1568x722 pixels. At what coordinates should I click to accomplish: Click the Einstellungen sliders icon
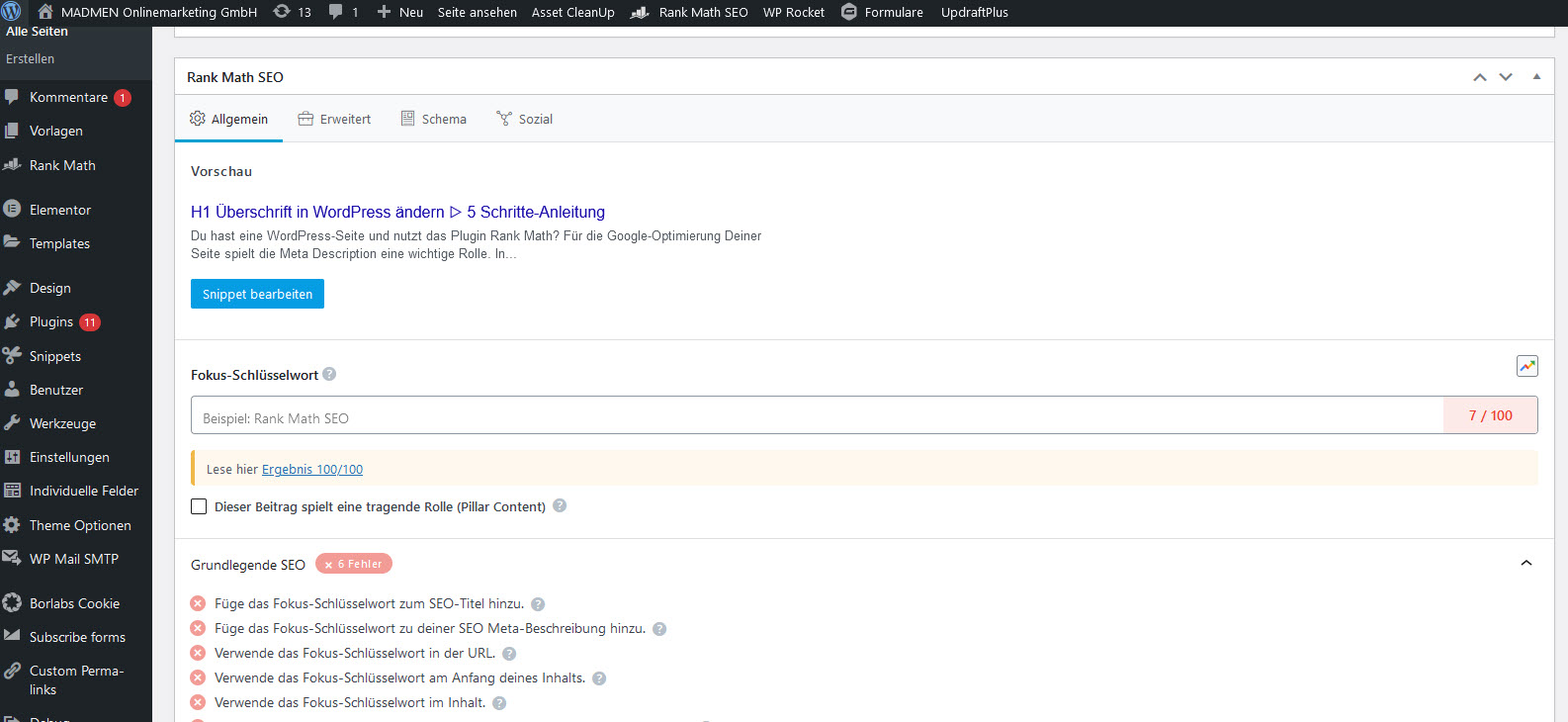(12, 457)
